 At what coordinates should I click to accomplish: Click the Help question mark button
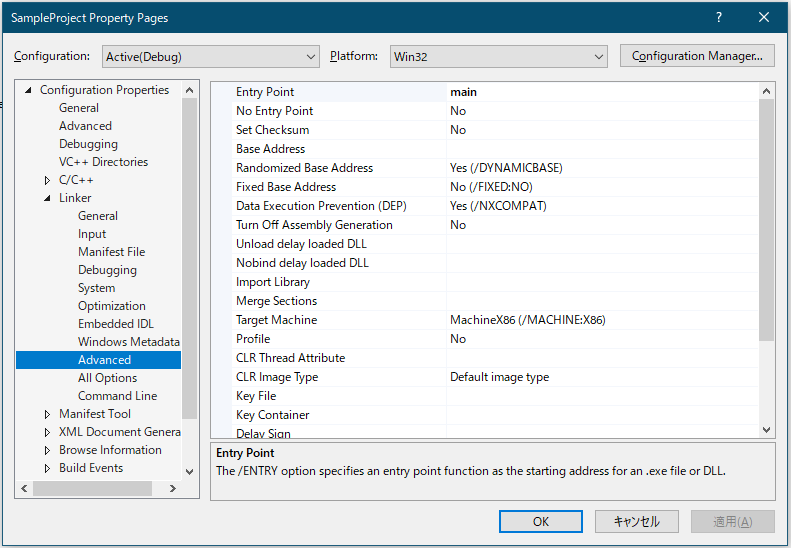[718, 18]
